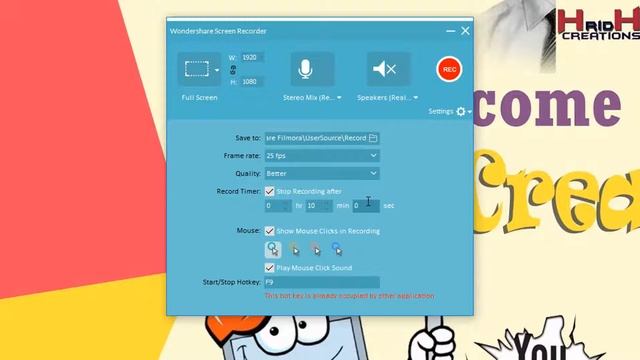Uncheck Show Mouse Clicks in Recording
The width and height of the screenshot is (640, 360).
(x=269, y=231)
